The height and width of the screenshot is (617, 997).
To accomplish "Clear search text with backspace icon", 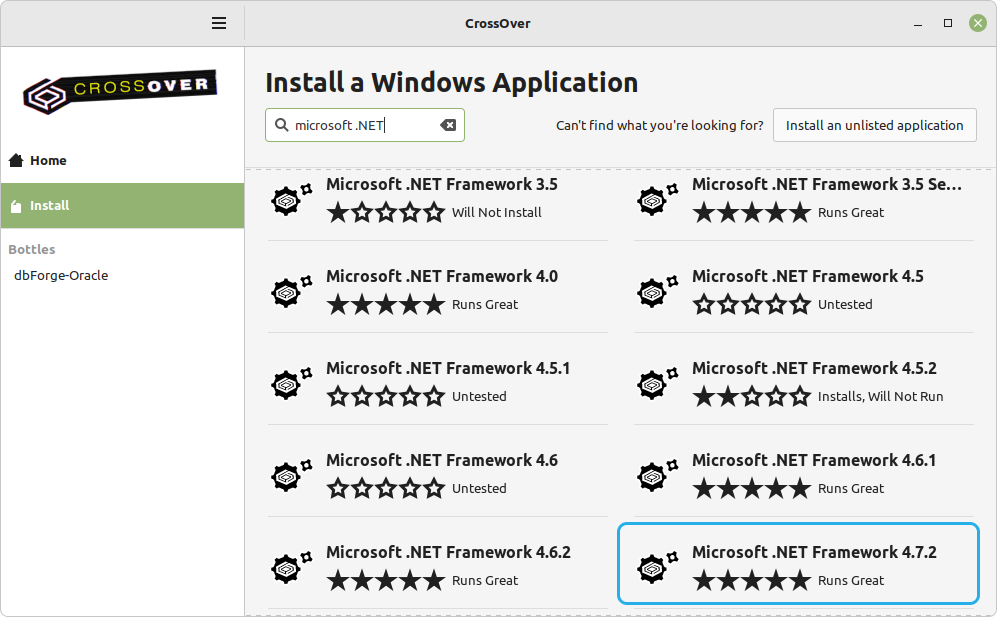I will pyautogui.click(x=448, y=125).
